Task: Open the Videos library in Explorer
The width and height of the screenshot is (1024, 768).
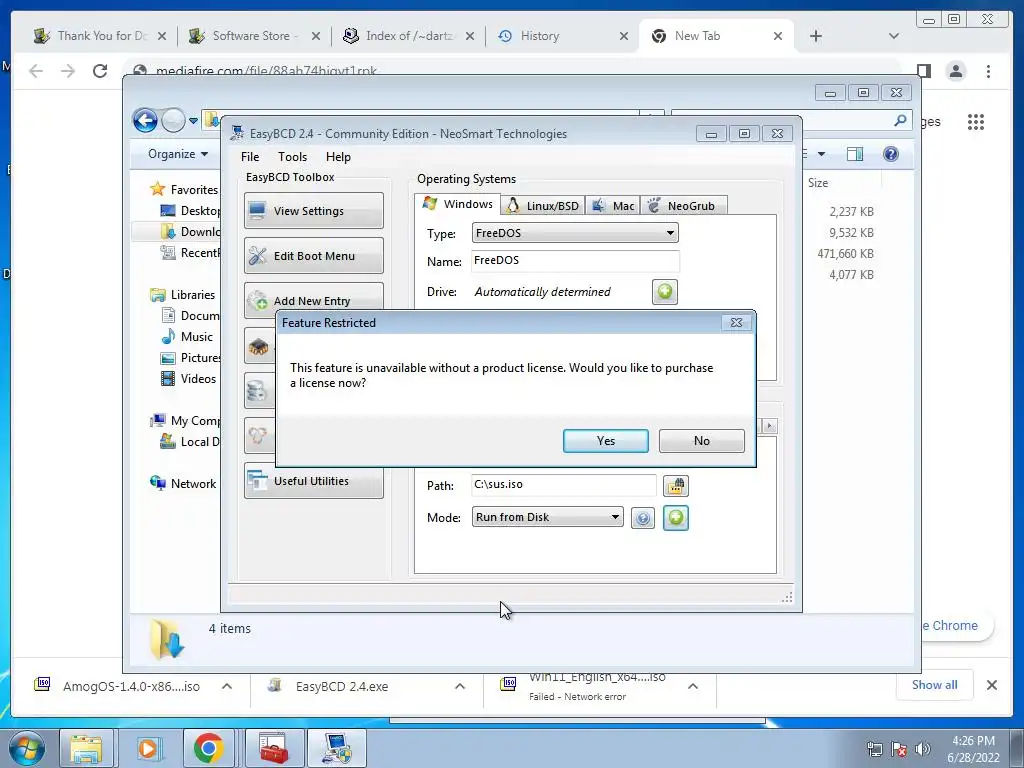Action: coord(189,379)
